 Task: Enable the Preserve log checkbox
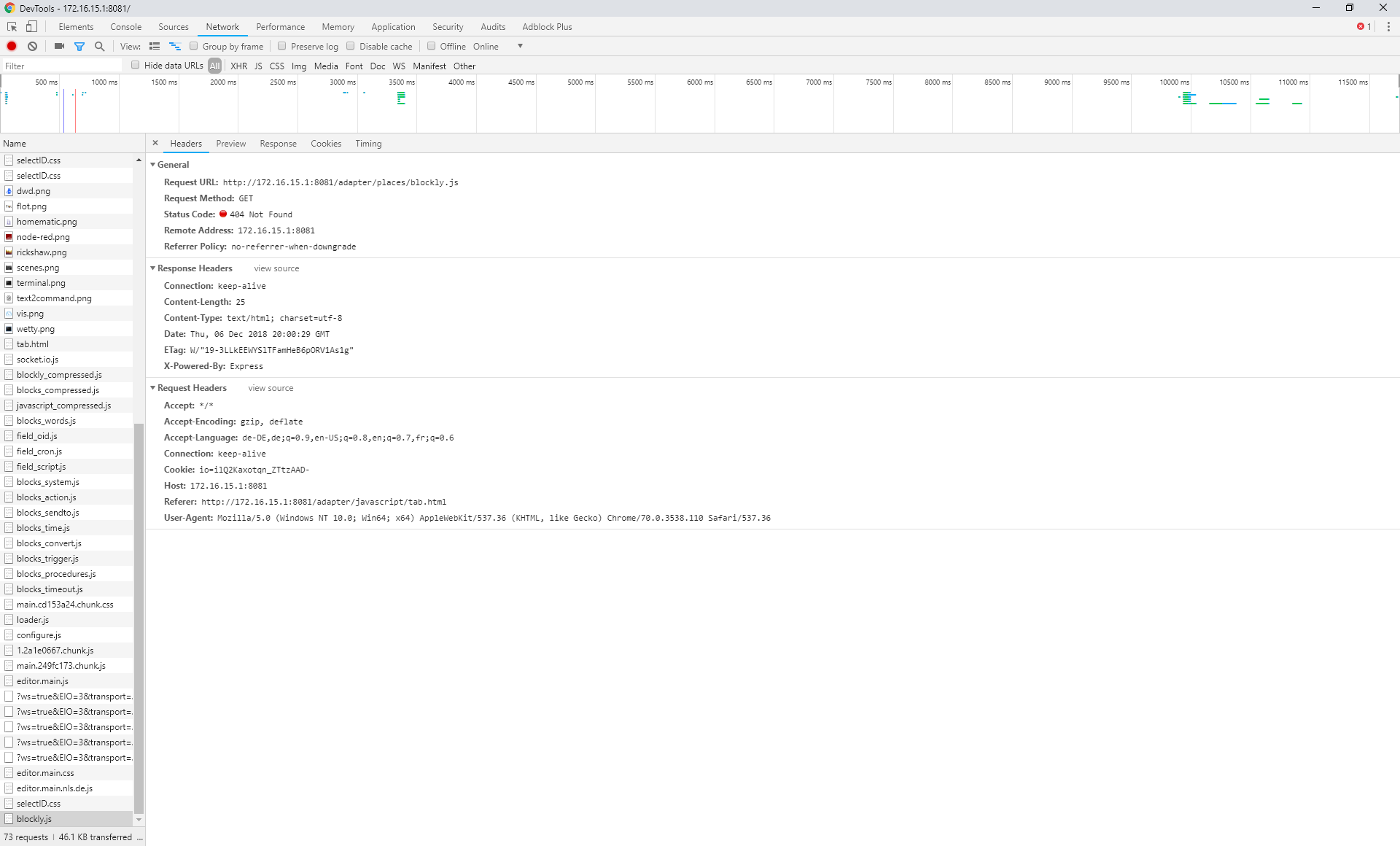281,46
